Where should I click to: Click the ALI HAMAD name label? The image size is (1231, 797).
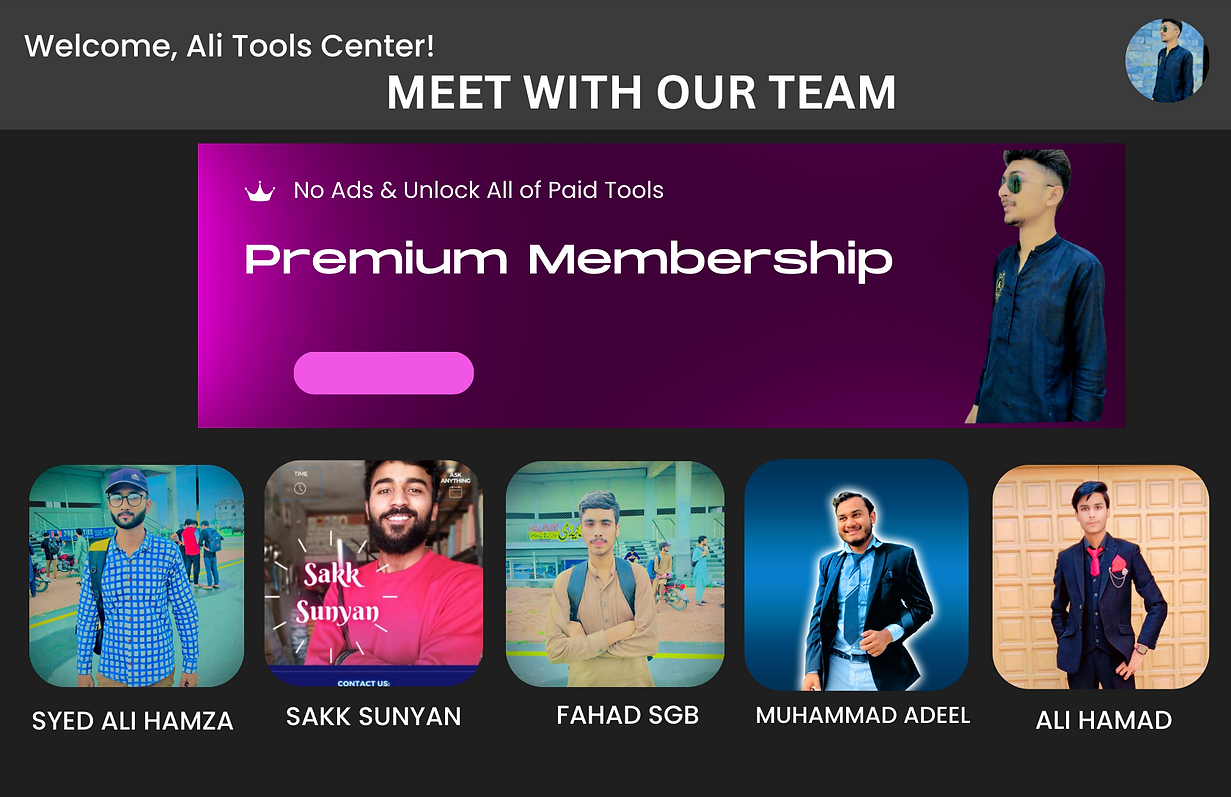pyautogui.click(x=1104, y=720)
